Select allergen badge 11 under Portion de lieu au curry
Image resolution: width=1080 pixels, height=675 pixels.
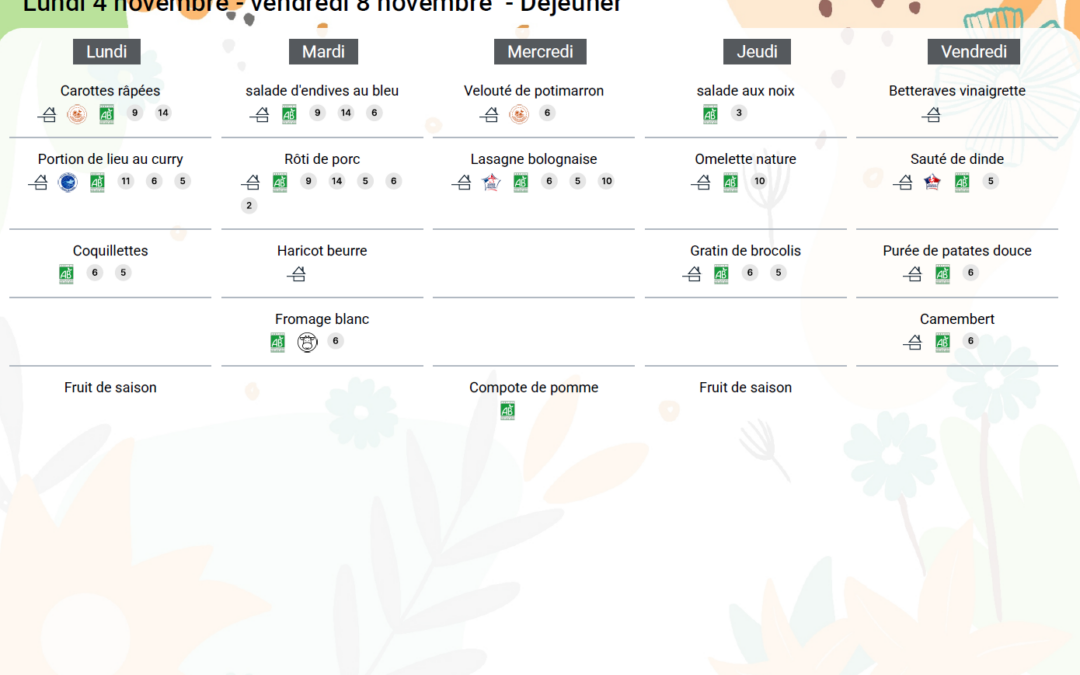[x=125, y=181]
